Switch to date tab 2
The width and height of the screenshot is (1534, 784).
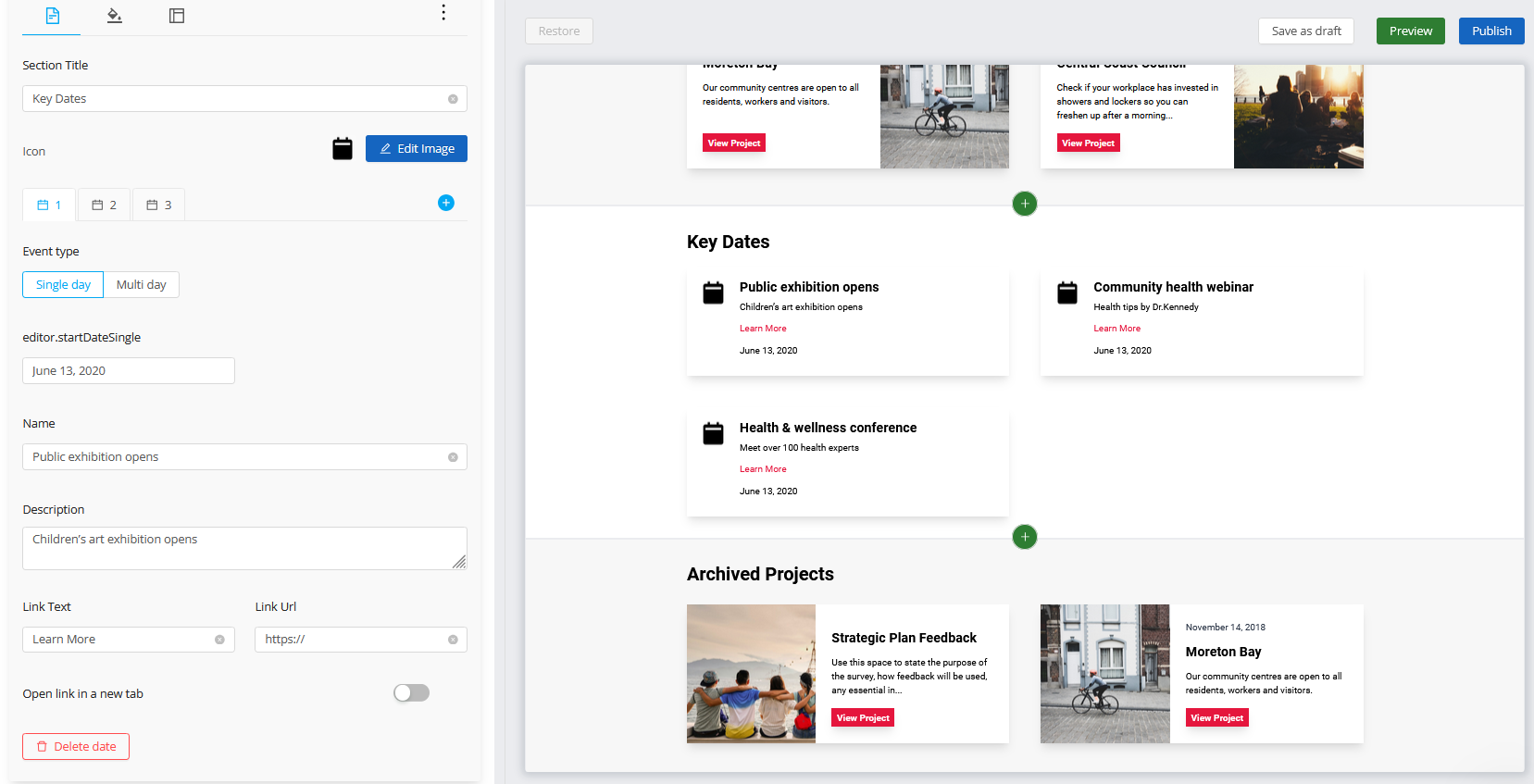(x=104, y=205)
